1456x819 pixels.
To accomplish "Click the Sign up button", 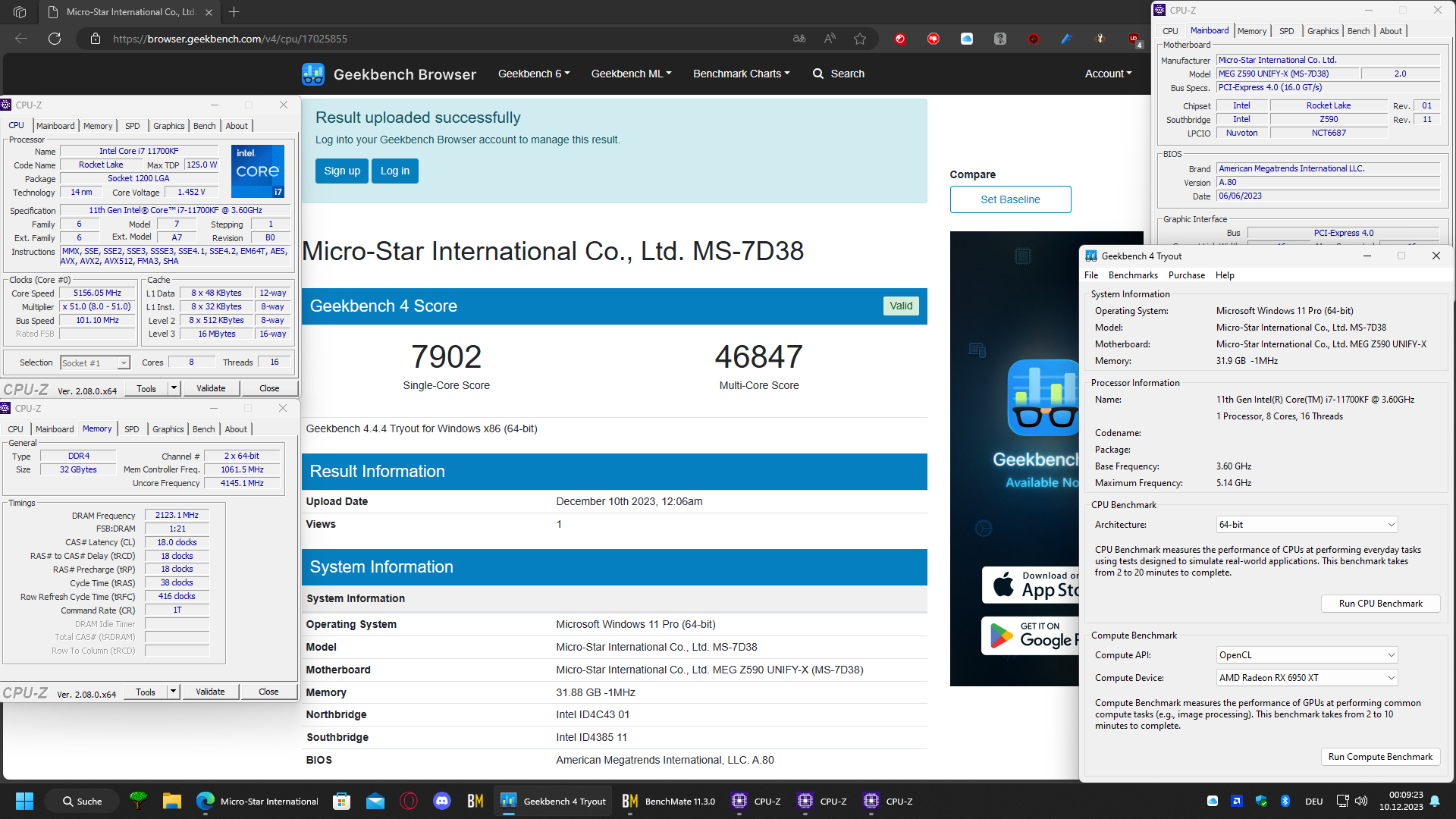I will click(342, 171).
